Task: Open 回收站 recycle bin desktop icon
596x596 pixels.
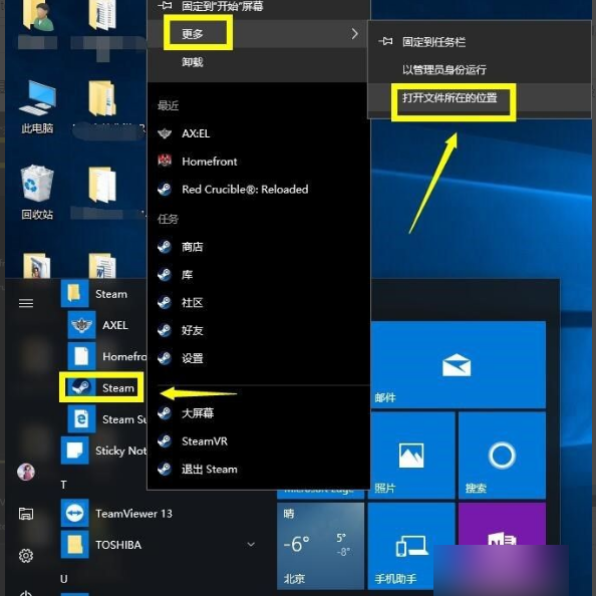Action: pyautogui.click(x=37, y=192)
